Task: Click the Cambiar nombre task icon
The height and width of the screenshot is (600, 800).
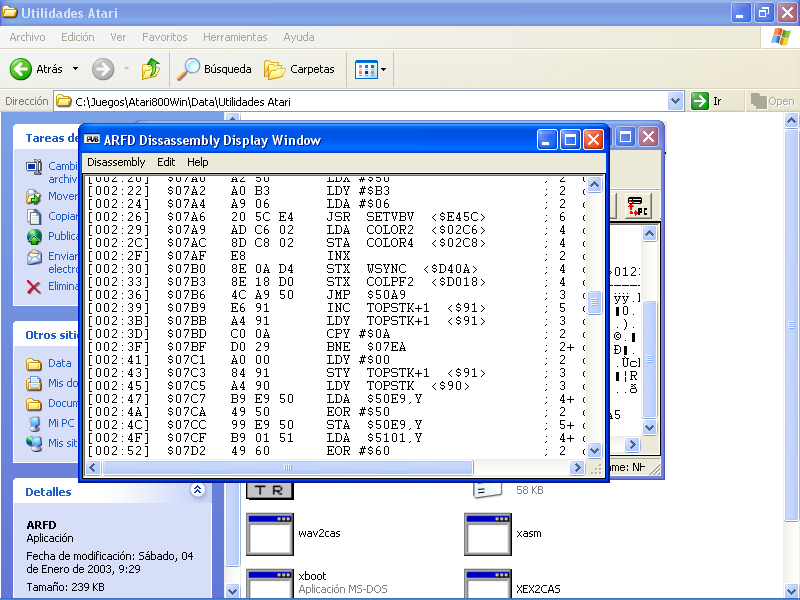Action: (x=34, y=167)
